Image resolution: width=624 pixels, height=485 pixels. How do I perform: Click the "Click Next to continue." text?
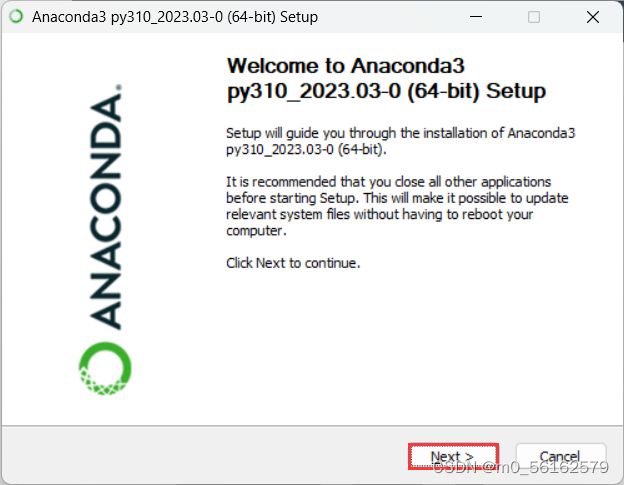coord(293,263)
